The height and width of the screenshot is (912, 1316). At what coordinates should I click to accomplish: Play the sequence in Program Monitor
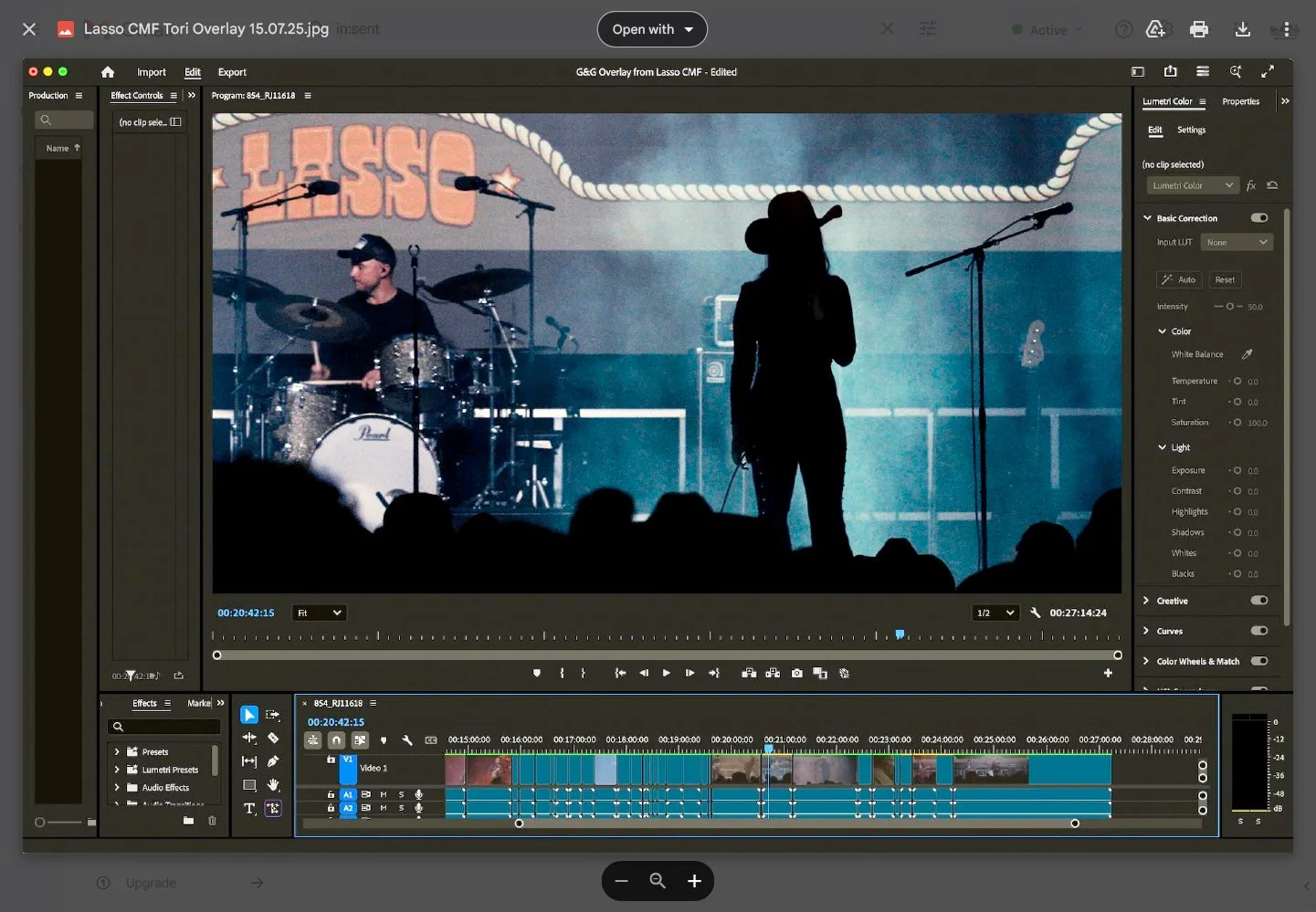(x=667, y=673)
